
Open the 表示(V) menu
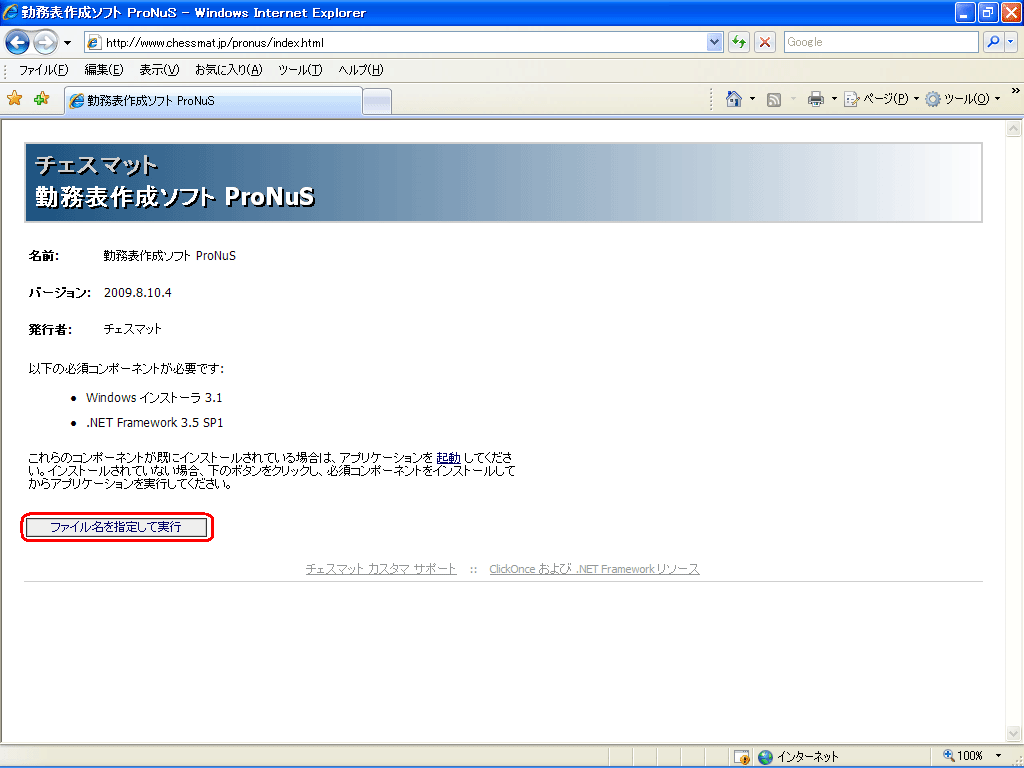[159, 70]
